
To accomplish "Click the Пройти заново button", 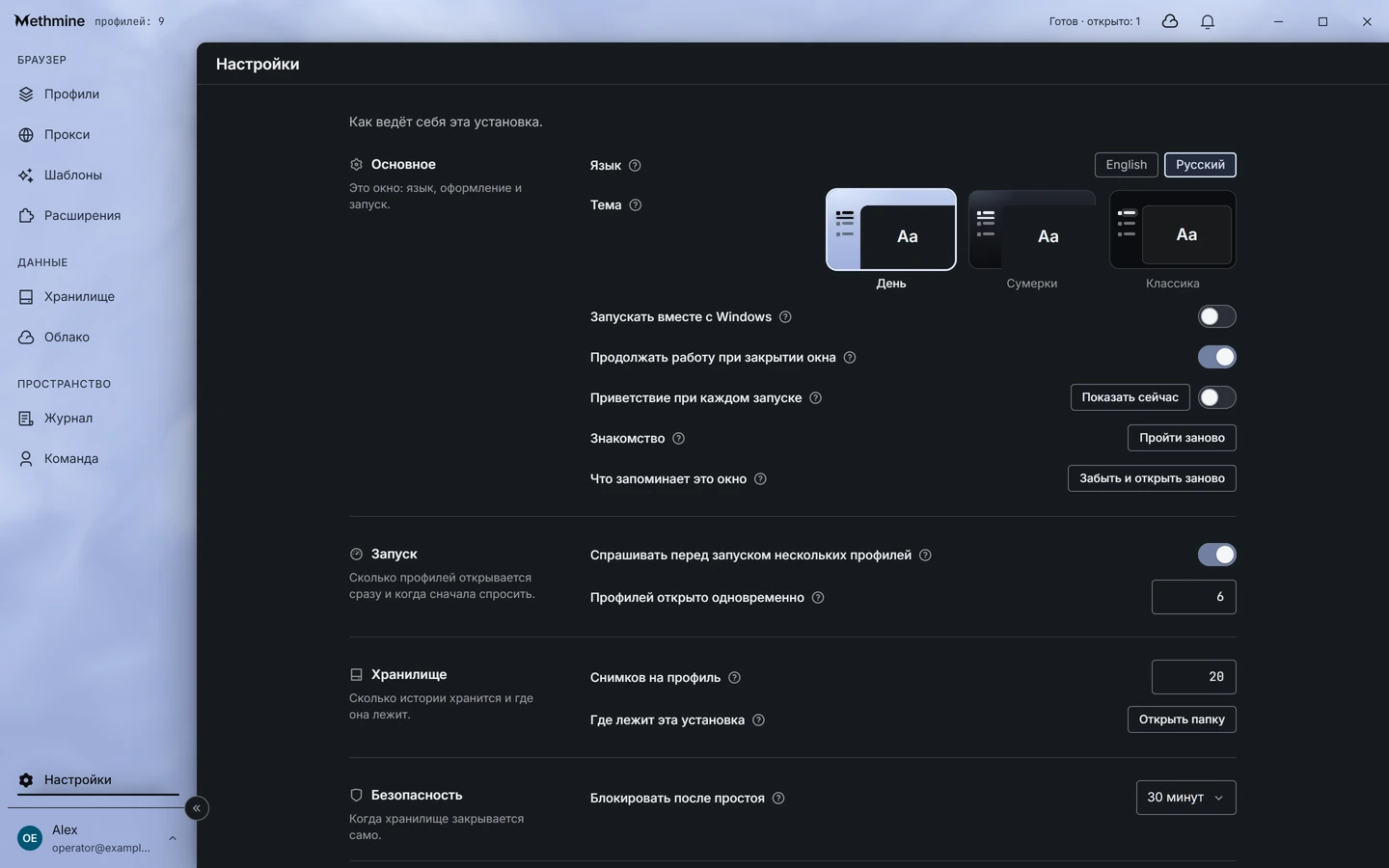I will coord(1182,438).
